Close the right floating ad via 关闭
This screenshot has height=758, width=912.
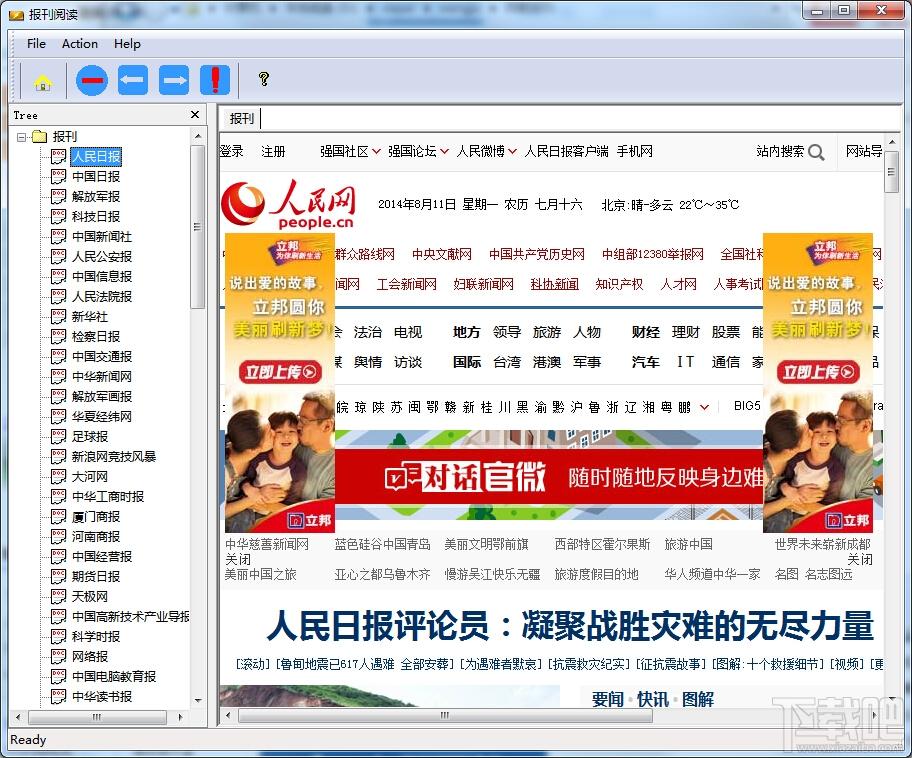pyautogui.click(x=860, y=559)
